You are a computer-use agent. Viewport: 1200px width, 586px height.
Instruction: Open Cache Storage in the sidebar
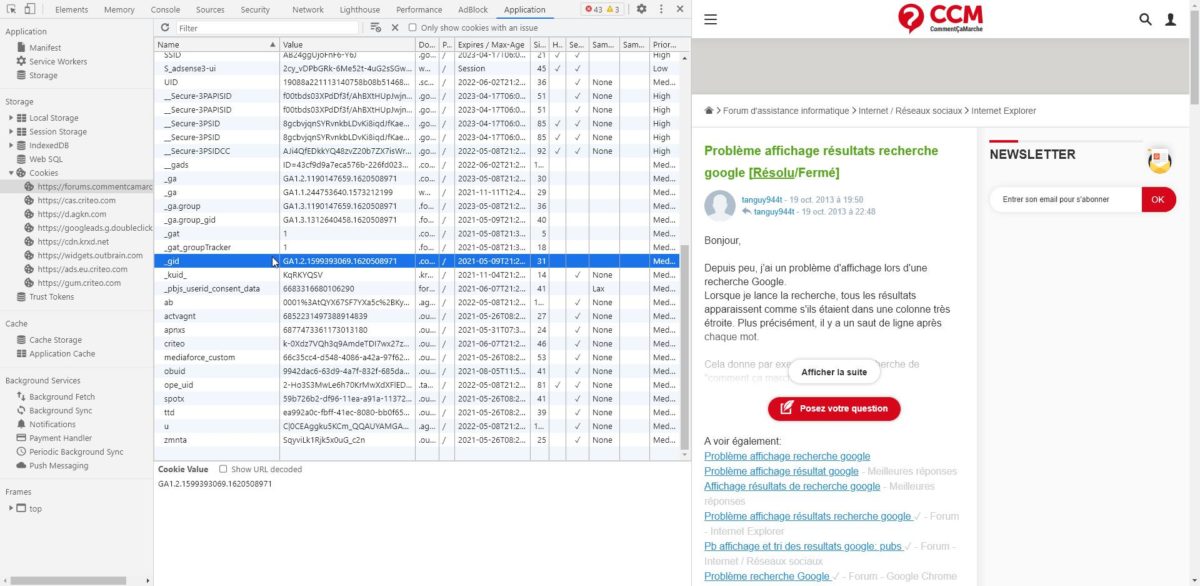[x=55, y=340]
